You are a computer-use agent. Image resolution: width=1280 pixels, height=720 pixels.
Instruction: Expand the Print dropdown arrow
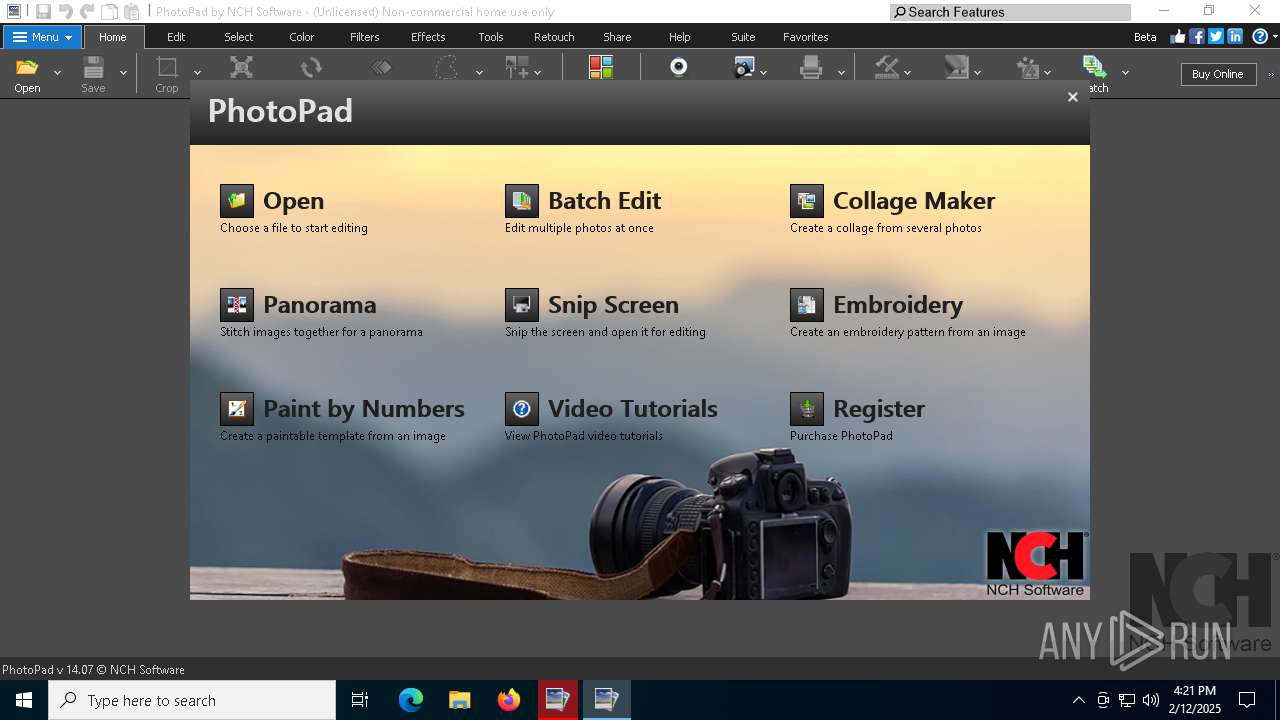tap(841, 73)
